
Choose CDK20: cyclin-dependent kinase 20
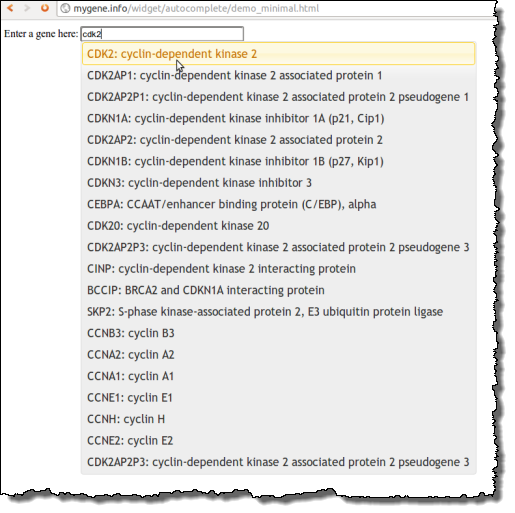click(x=279, y=226)
